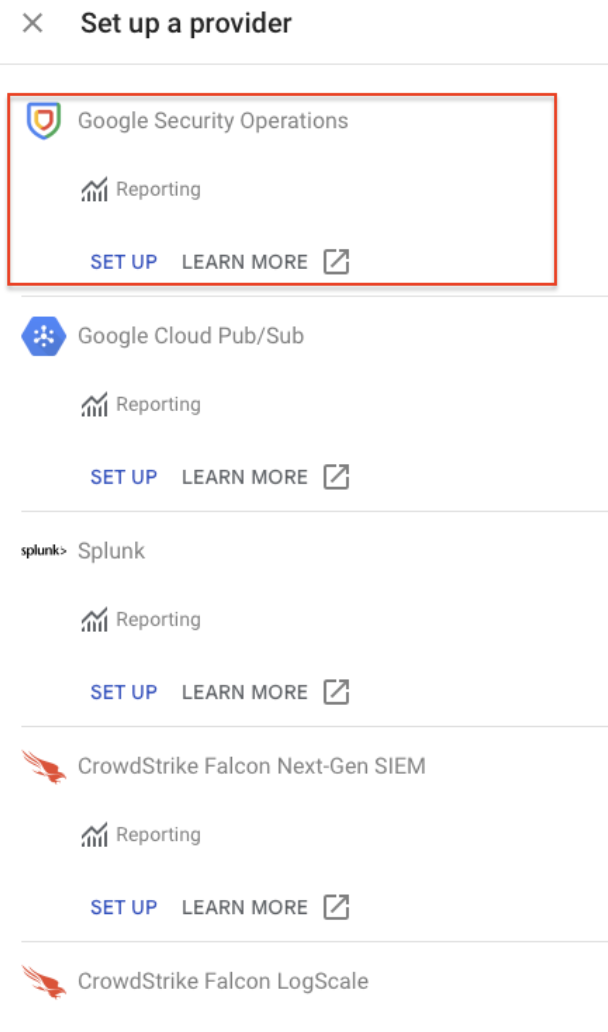Click the external link icon next to Splunk's LEARN MORE

pyautogui.click(x=336, y=691)
